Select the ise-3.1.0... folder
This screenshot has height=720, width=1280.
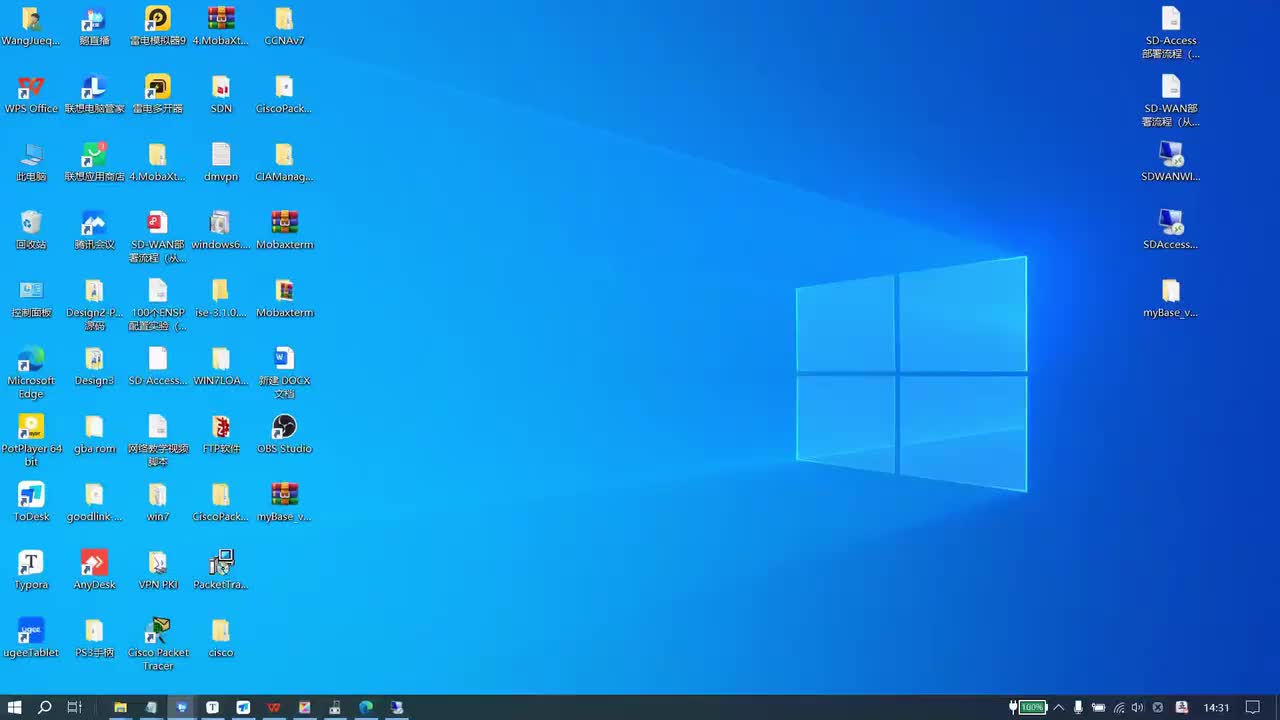221,298
